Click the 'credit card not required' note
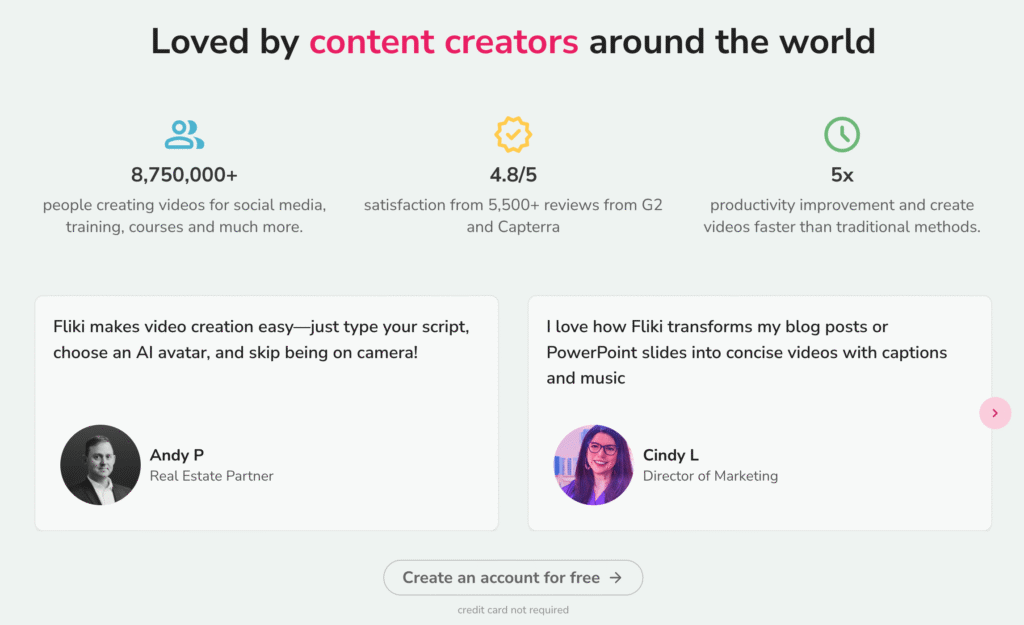The height and width of the screenshot is (625, 1024). (x=513, y=610)
